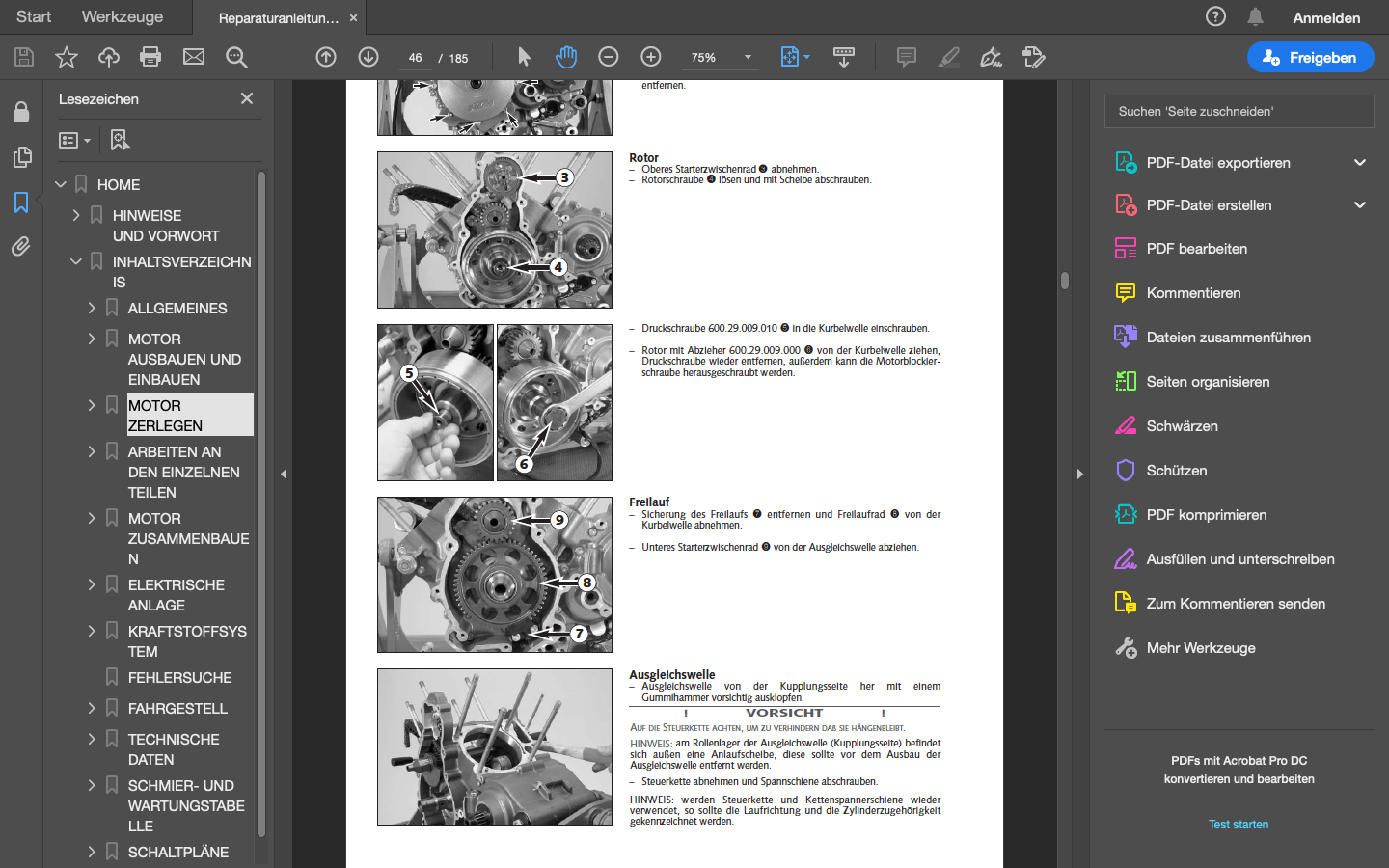Image resolution: width=1389 pixels, height=868 pixels.
Task: Click the tools search field
Action: [x=1239, y=111]
